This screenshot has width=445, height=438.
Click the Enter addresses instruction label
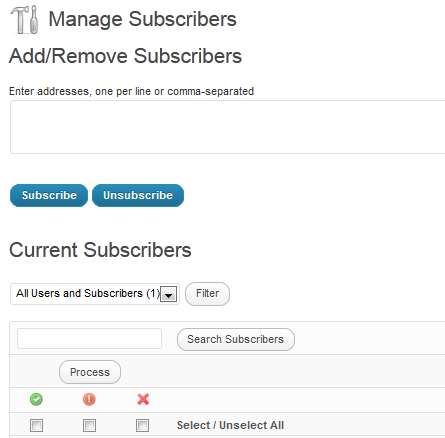[x=131, y=91]
